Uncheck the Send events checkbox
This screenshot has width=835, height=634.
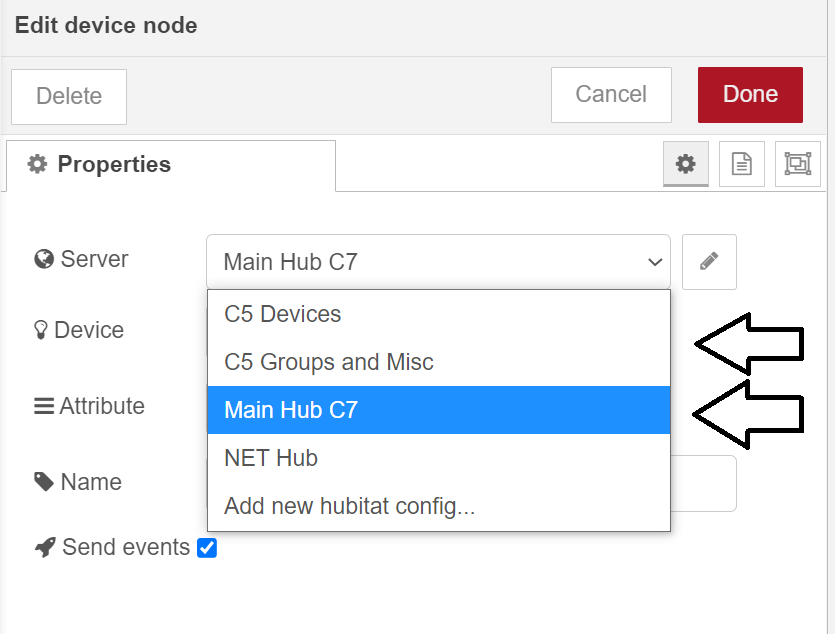pyautogui.click(x=207, y=548)
